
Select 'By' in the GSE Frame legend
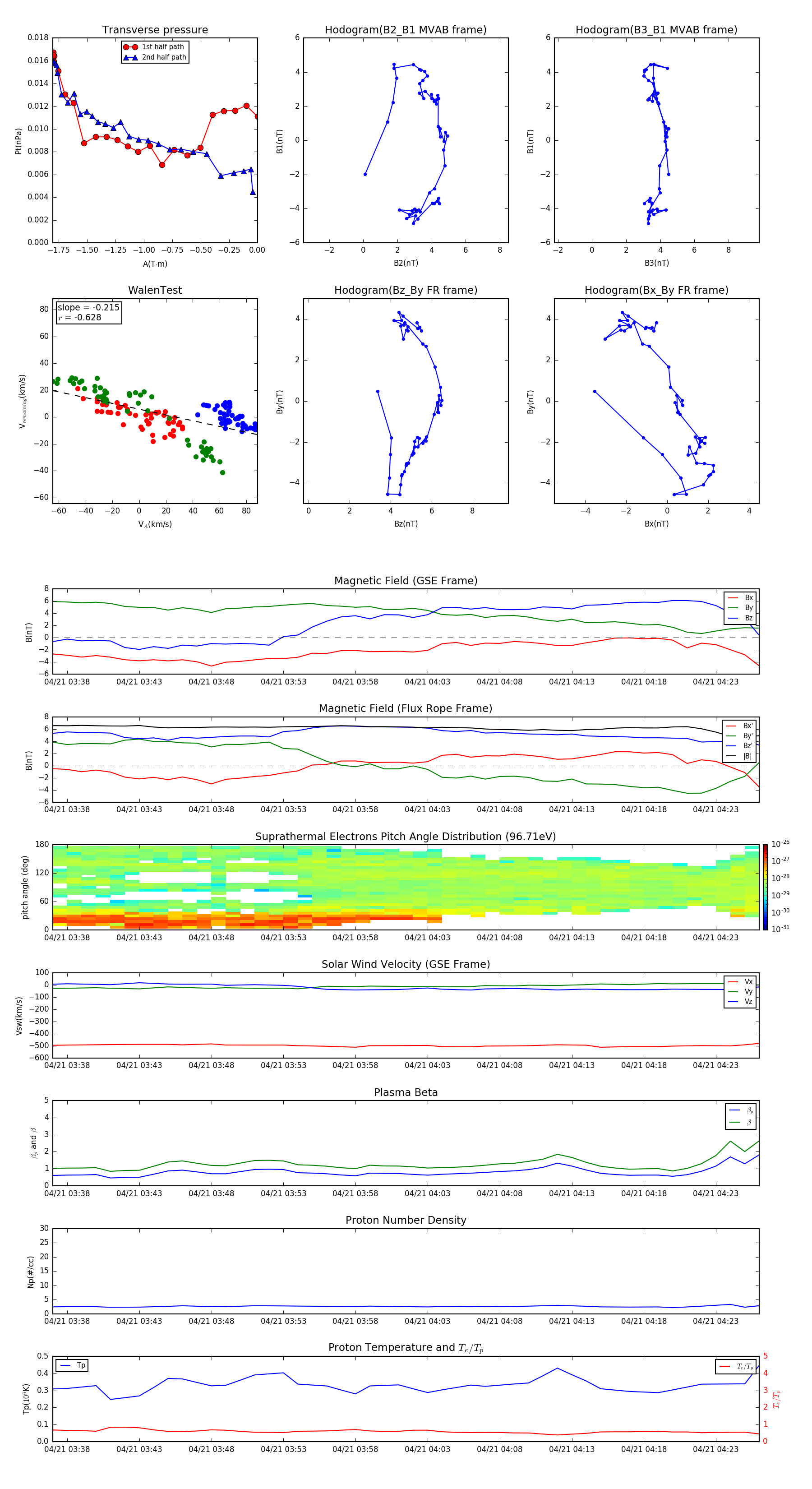740,607
